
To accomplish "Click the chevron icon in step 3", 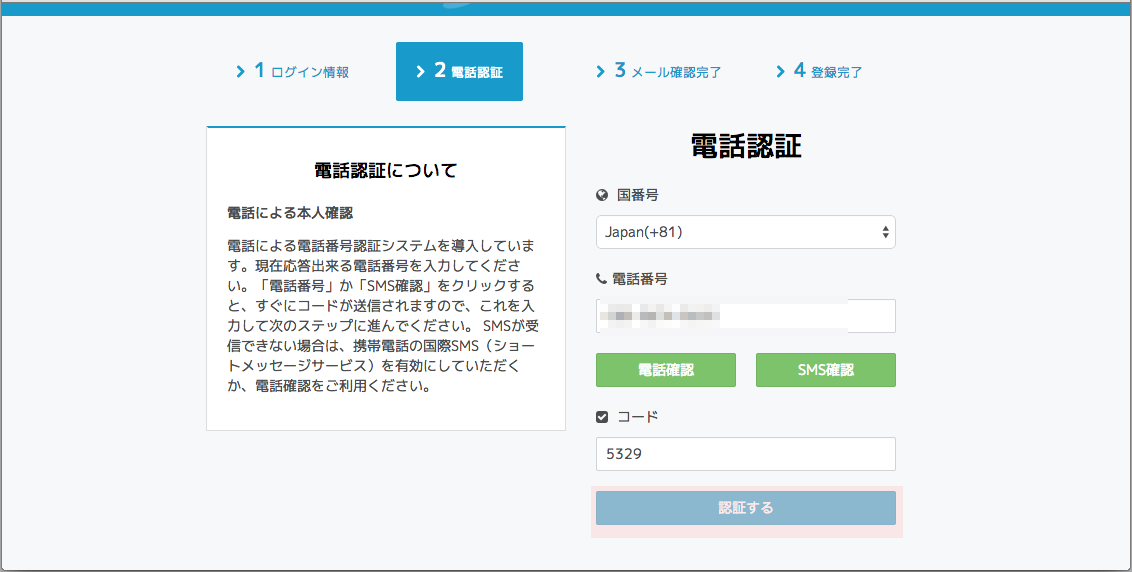I will (600, 72).
